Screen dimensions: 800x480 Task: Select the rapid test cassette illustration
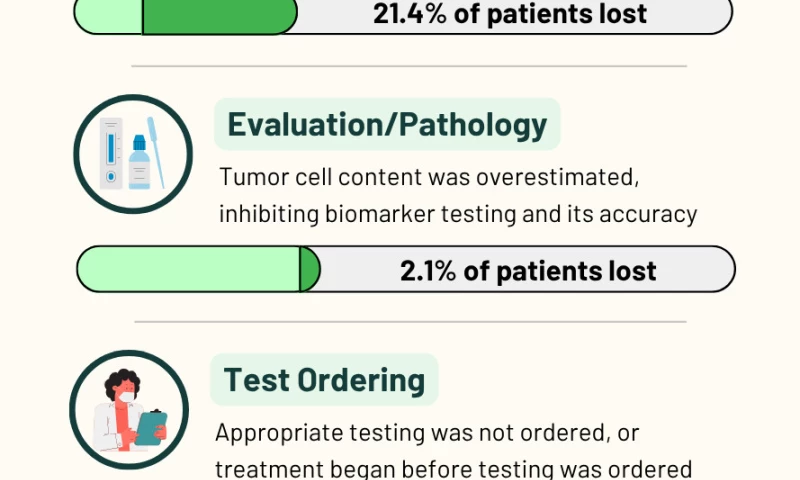point(111,152)
